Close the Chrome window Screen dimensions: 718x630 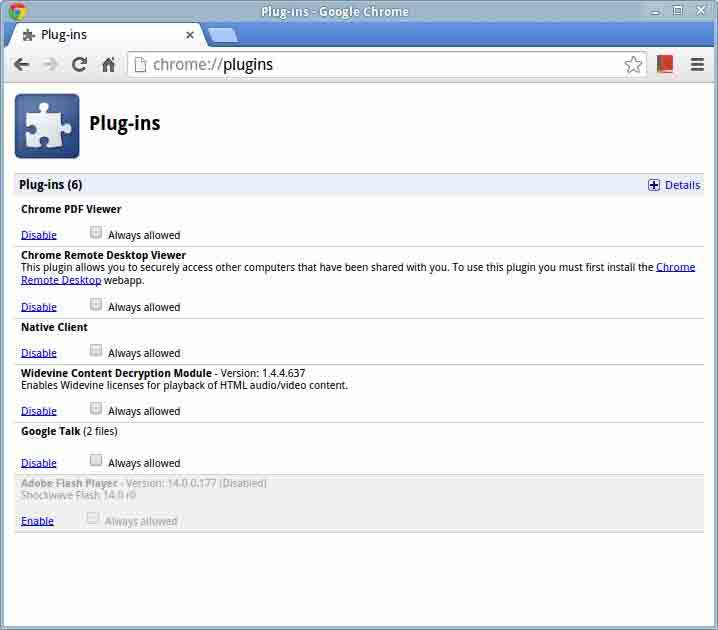tap(701, 11)
